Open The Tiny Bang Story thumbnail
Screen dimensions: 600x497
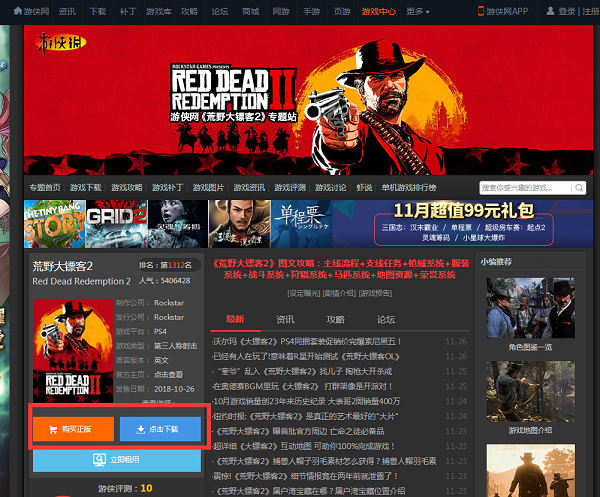coord(55,224)
